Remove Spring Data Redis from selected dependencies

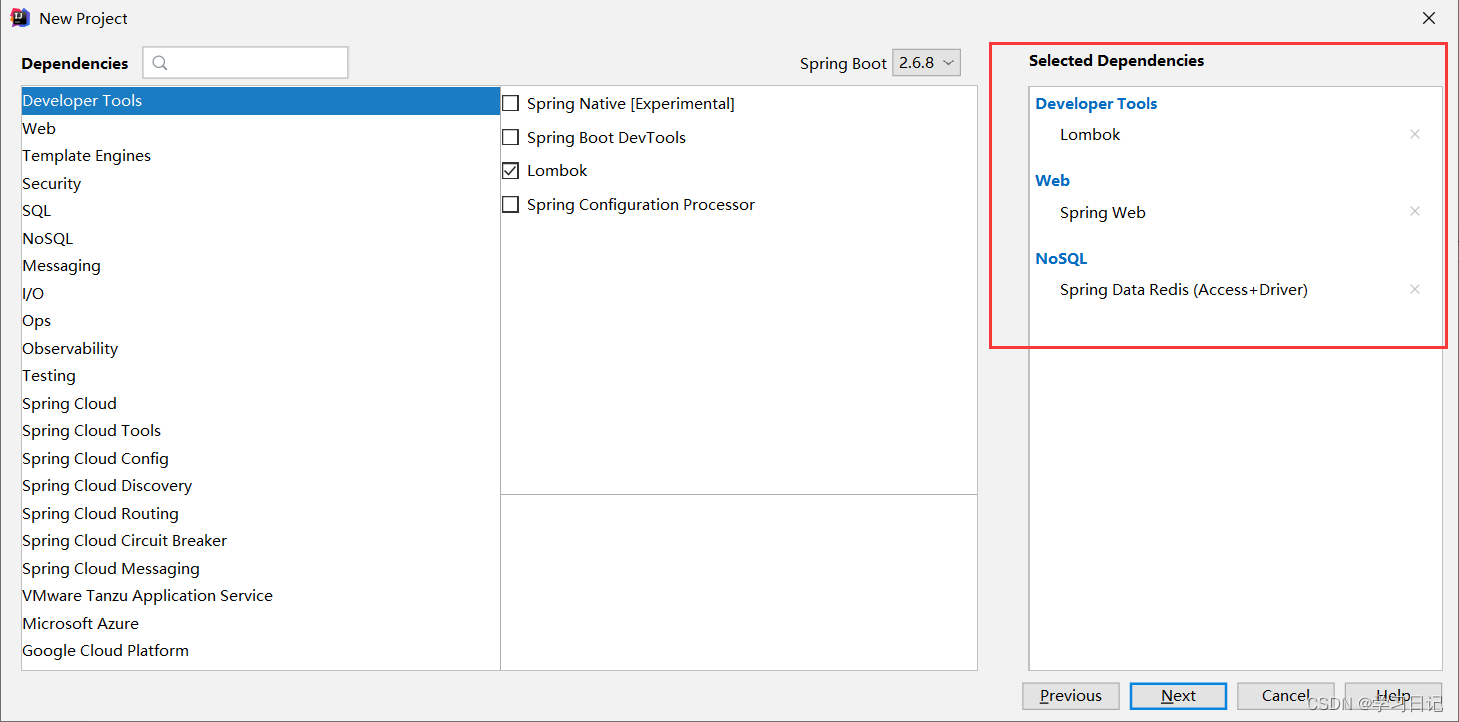click(1414, 289)
